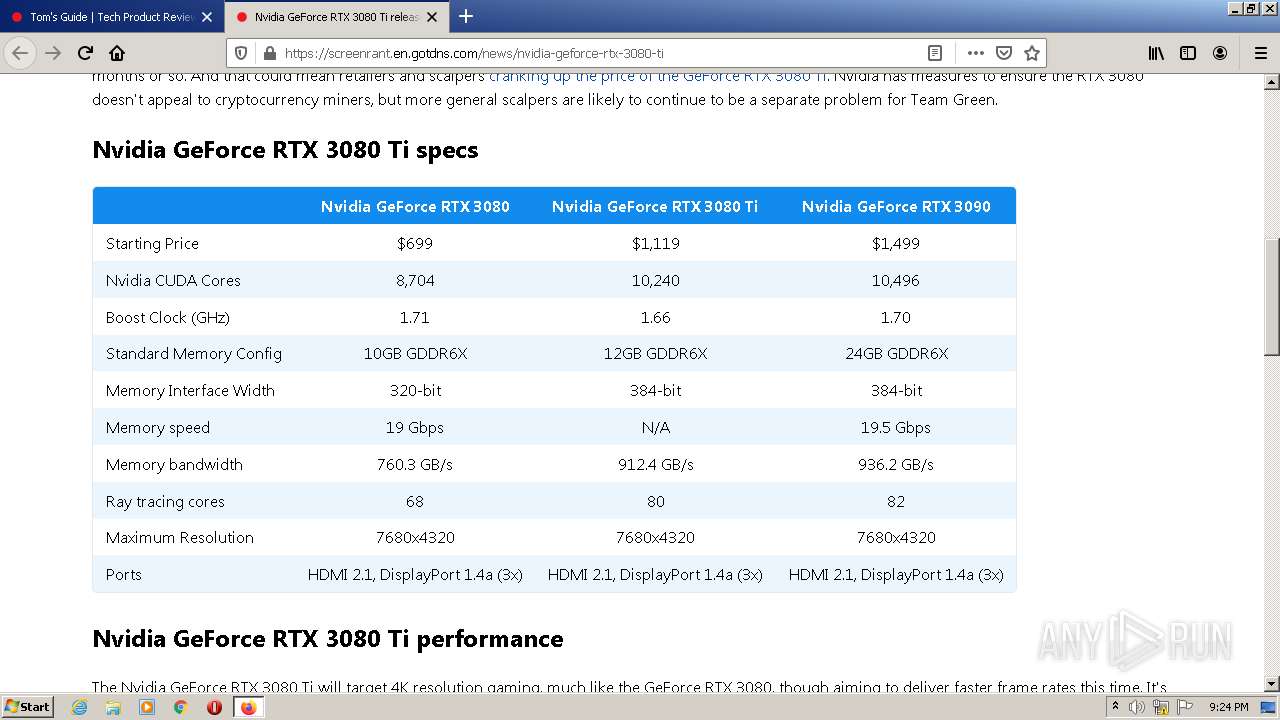The image size is (1280, 720).
Task: Click the '19.5 Gbps' cell
Action: [896, 428]
